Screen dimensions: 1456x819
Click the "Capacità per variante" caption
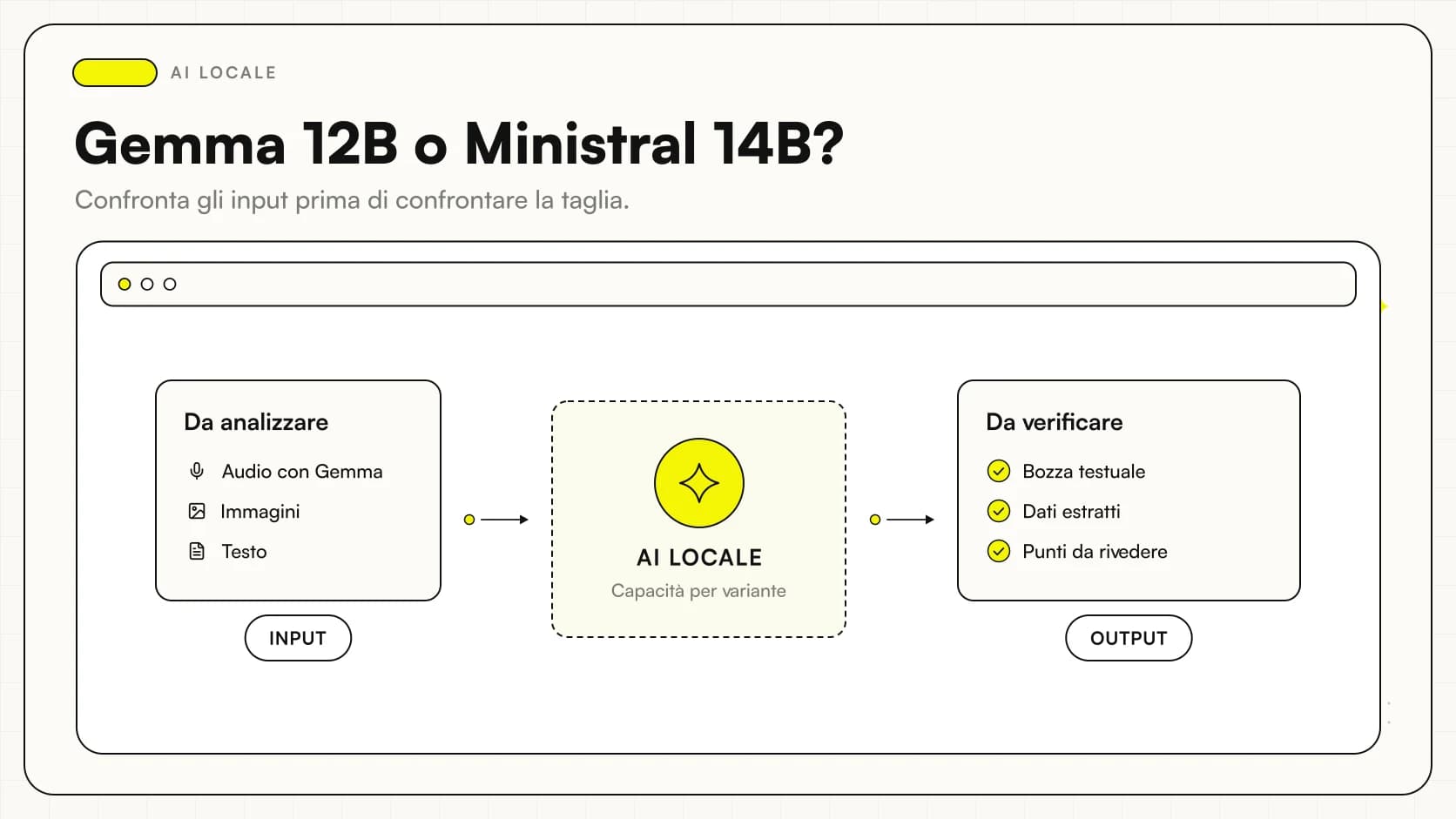[x=698, y=591]
